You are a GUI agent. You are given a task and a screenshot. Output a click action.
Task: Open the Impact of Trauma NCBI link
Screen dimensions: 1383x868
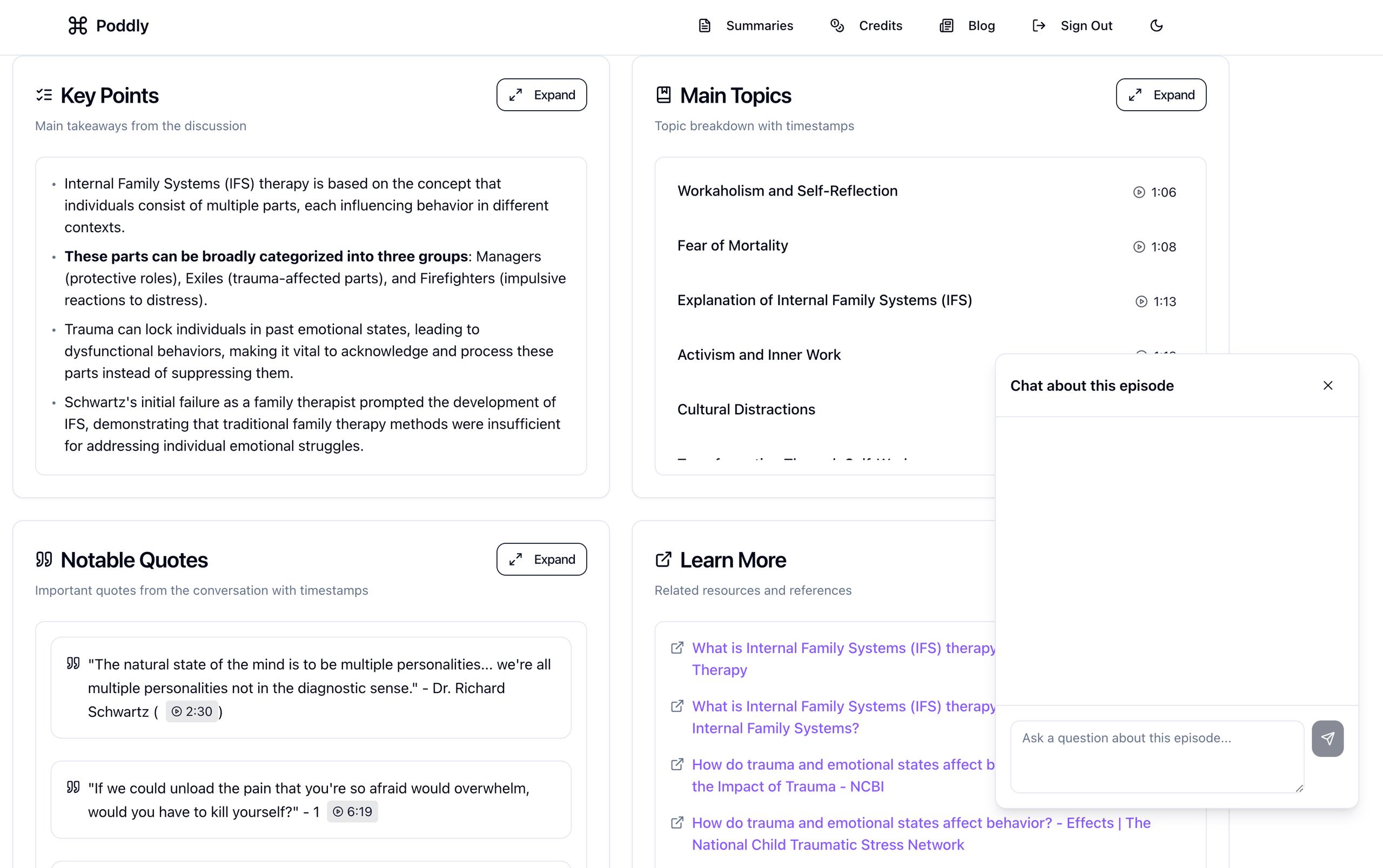(787, 786)
